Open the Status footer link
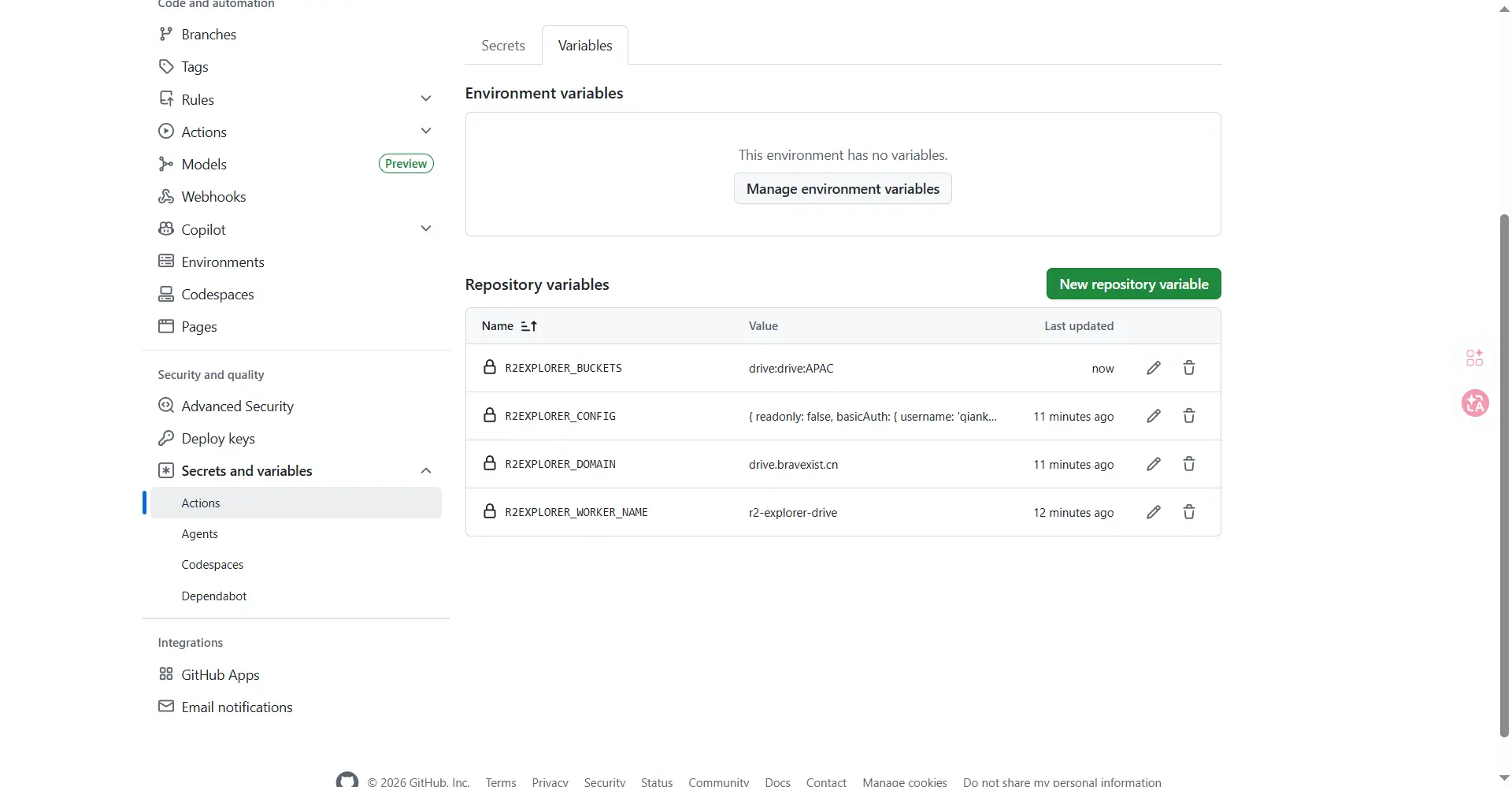The height and width of the screenshot is (787, 1512). coord(657,781)
